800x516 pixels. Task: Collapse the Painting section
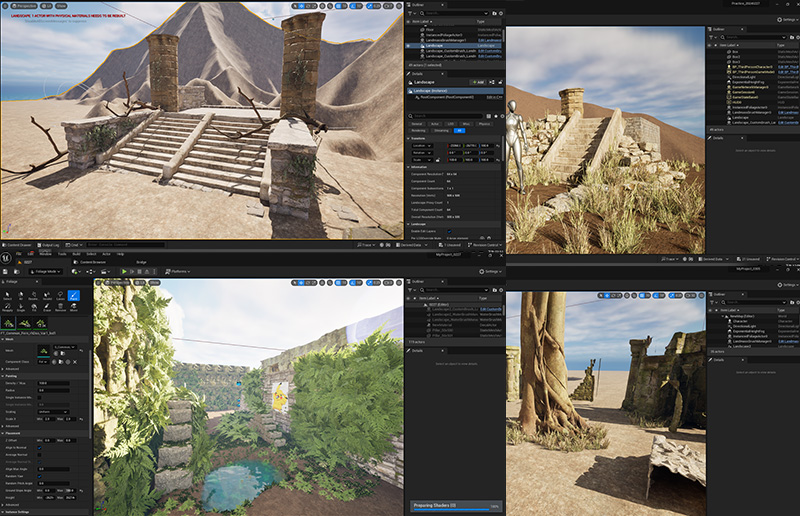click(3, 376)
